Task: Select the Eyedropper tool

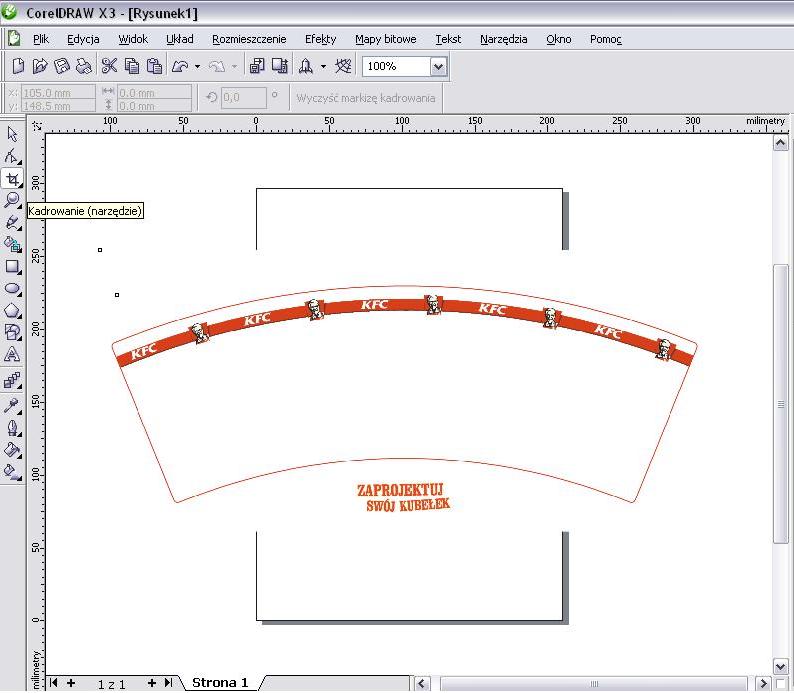Action: point(12,405)
